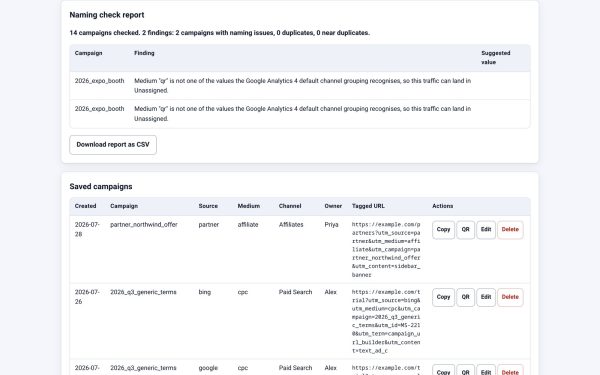
Task: Open QR for partner_northwind_offer campaign
Action: pos(465,230)
